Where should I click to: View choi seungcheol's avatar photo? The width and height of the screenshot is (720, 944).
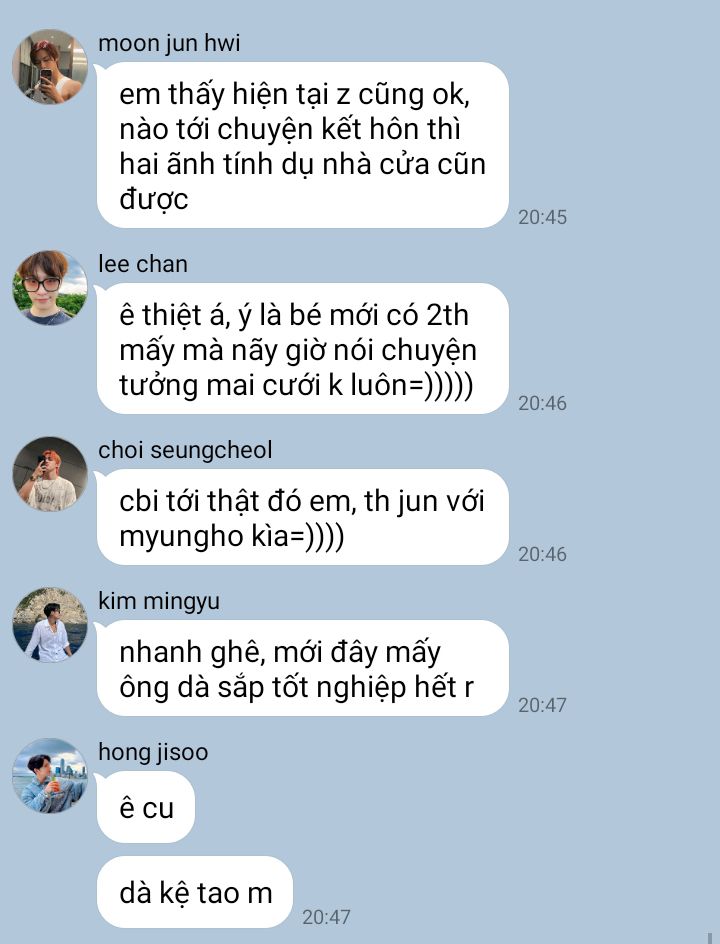tap(50, 474)
